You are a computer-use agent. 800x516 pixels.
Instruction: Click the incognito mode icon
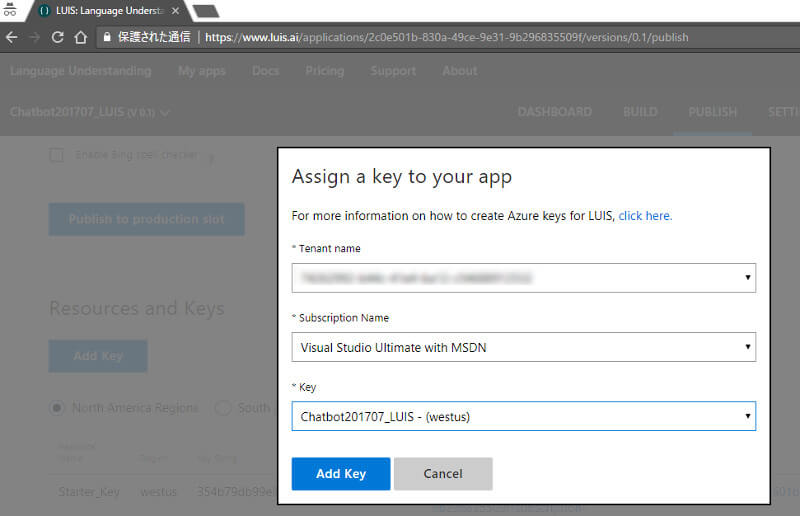coord(10,9)
